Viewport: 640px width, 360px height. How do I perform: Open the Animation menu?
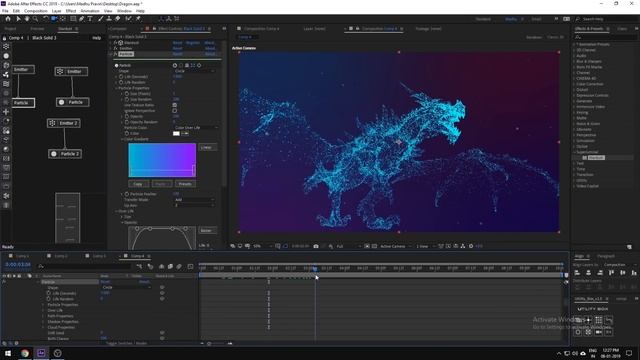90,11
